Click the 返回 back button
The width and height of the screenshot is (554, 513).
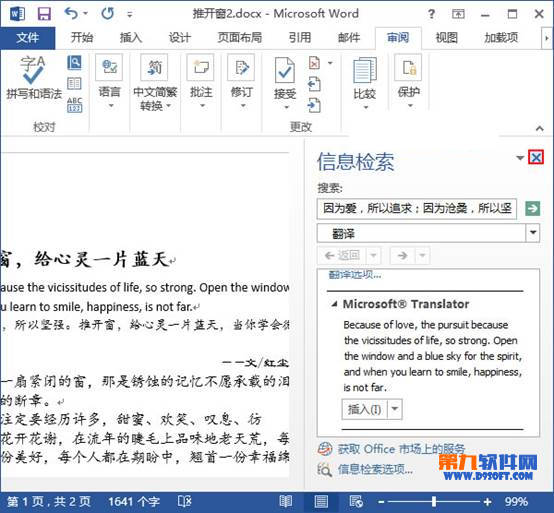coord(342,255)
